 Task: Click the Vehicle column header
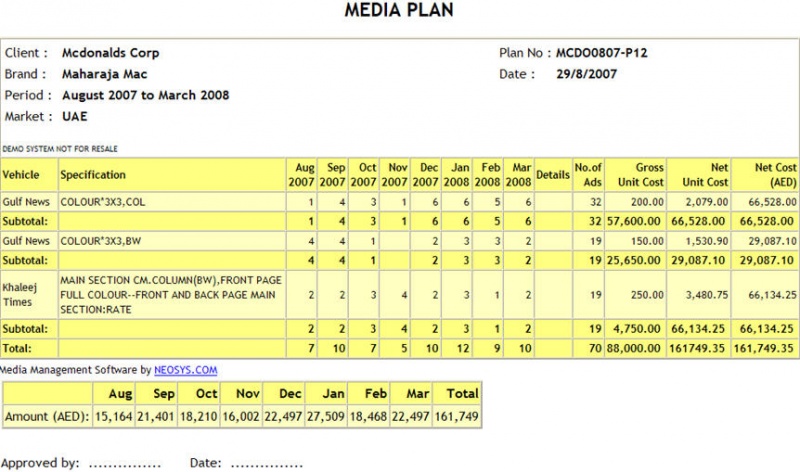(x=29, y=175)
